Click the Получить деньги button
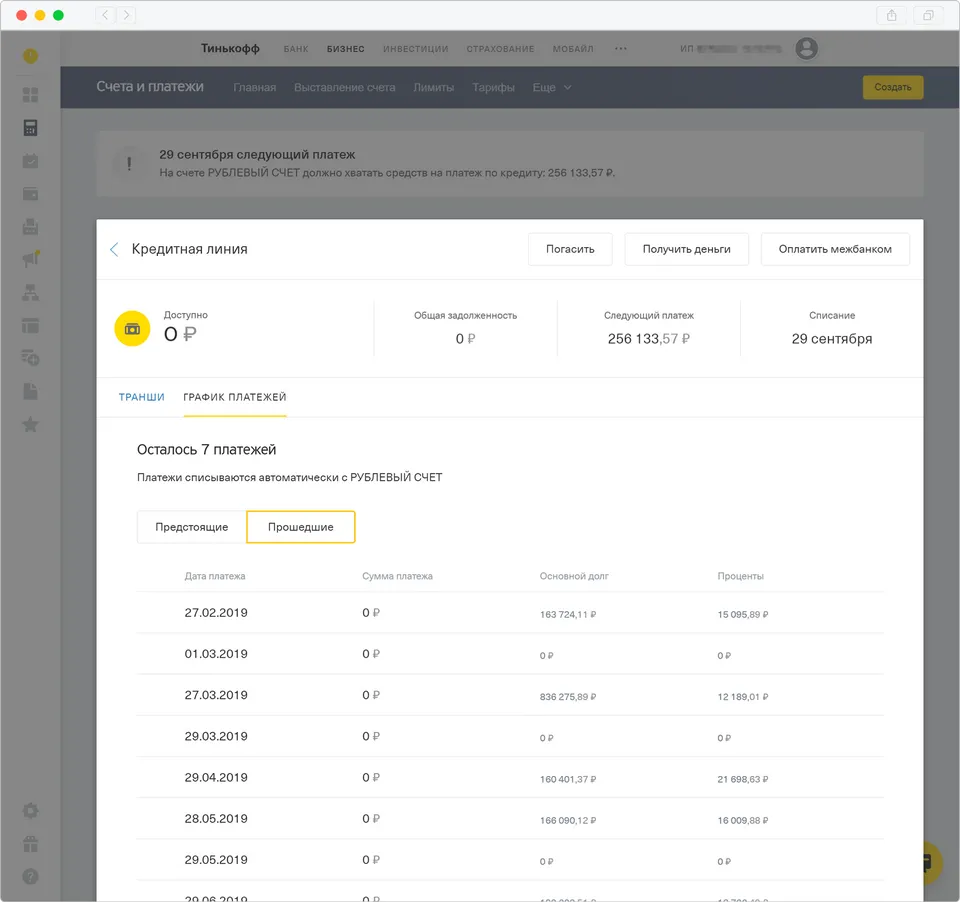This screenshot has height=902, width=960. (x=686, y=249)
